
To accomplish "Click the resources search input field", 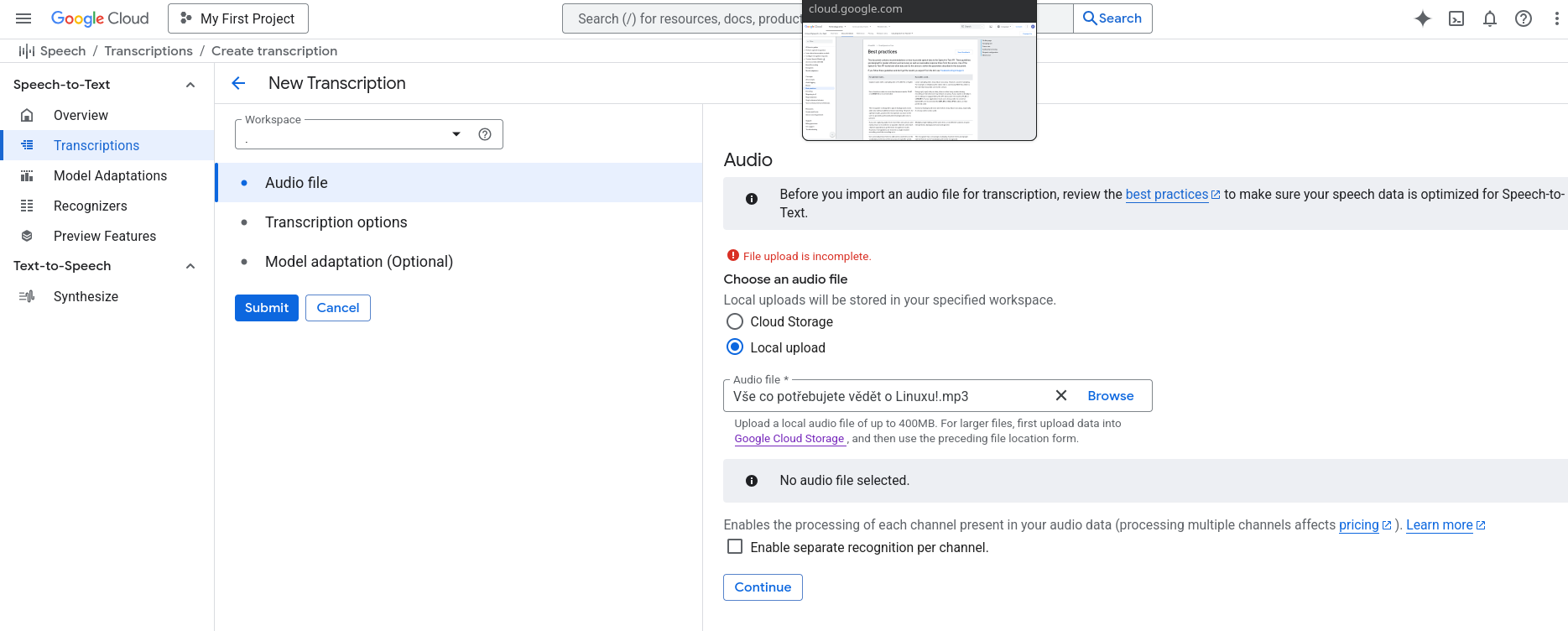I will 684,18.
